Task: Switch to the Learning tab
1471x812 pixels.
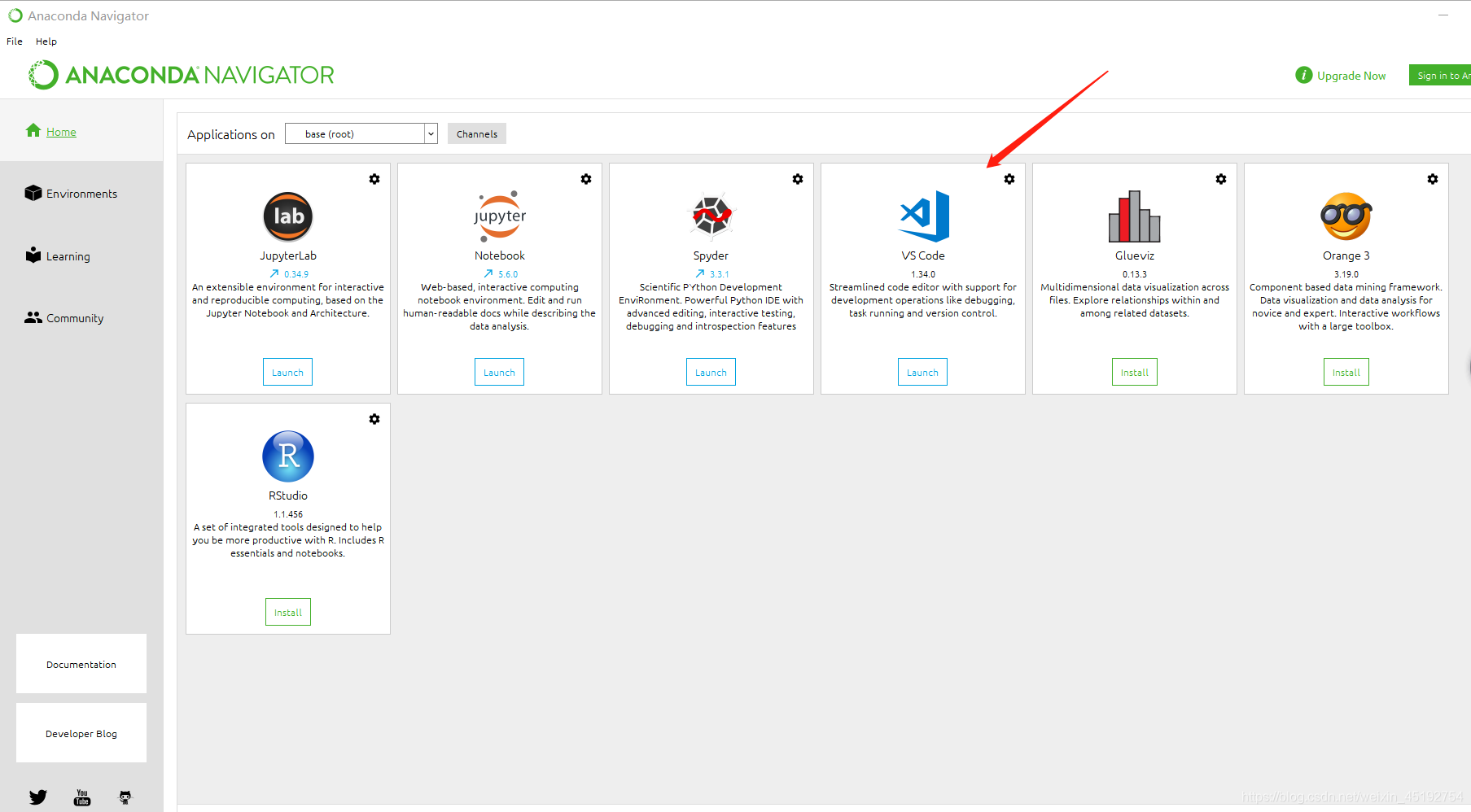Action: (68, 256)
